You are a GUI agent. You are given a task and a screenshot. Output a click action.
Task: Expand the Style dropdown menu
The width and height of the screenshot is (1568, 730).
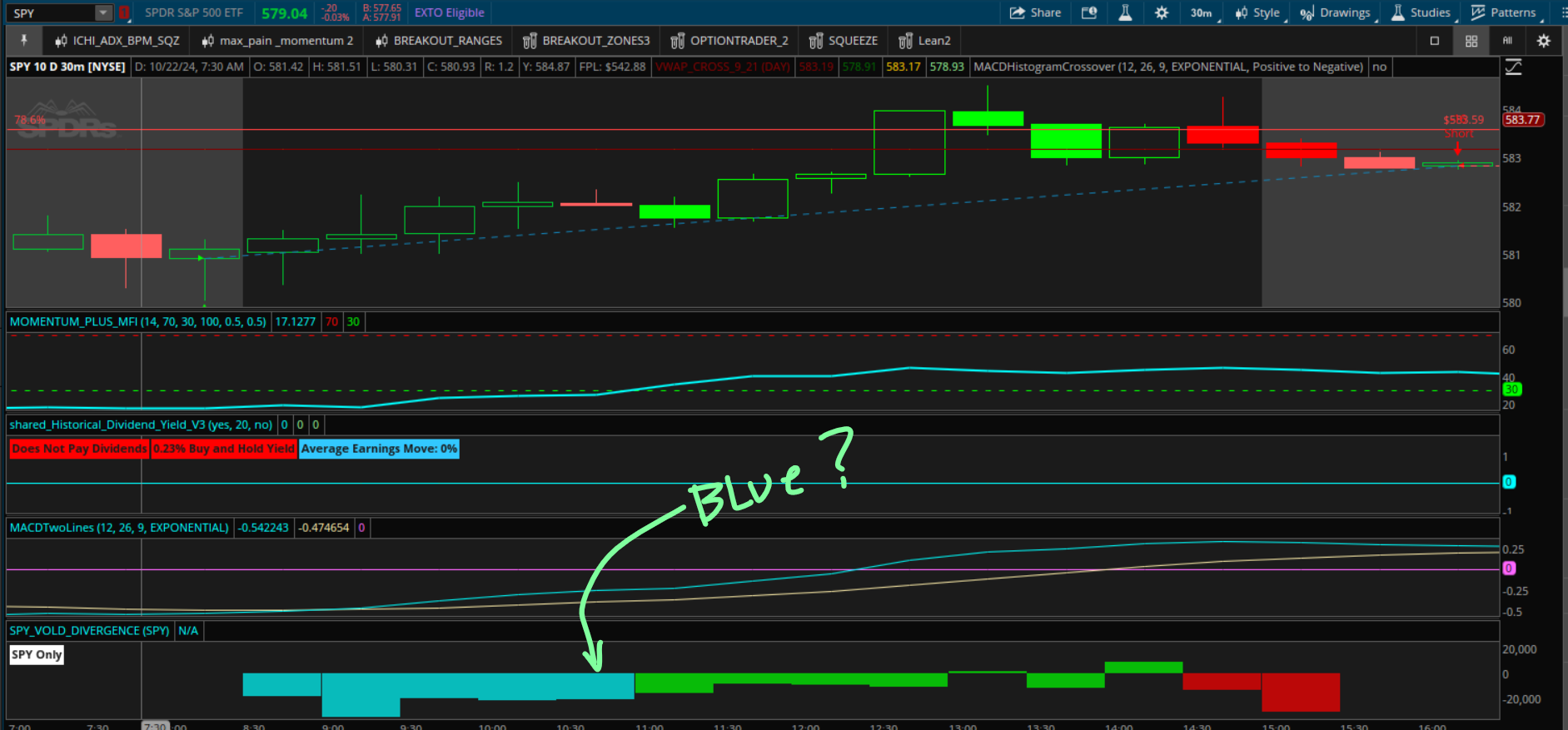1257,12
